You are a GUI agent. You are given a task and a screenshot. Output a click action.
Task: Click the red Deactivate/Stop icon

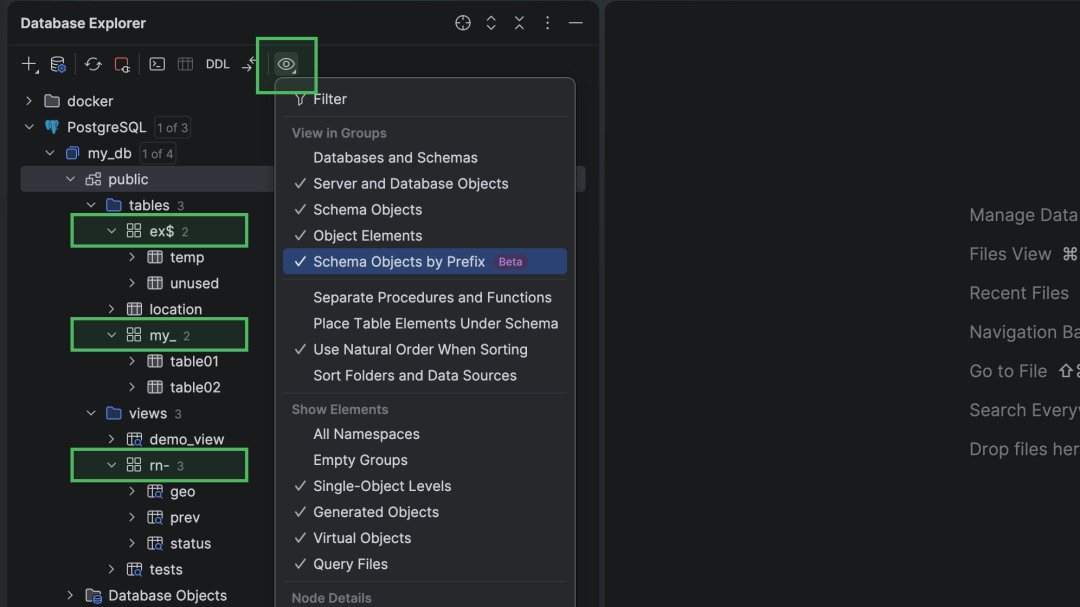click(122, 64)
